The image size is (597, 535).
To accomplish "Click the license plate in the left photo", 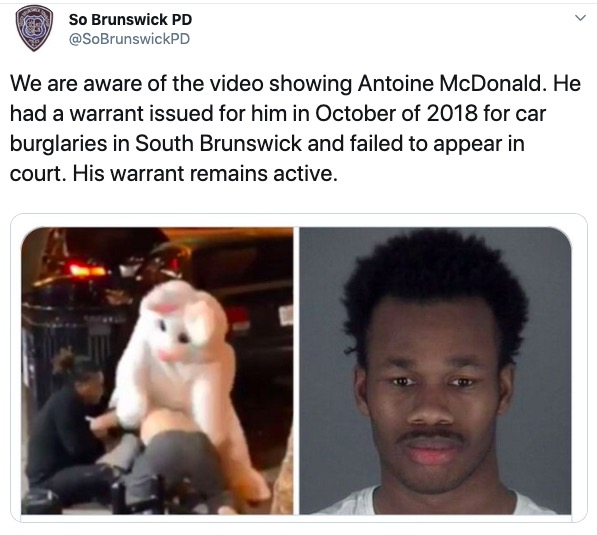I will coord(286,316).
